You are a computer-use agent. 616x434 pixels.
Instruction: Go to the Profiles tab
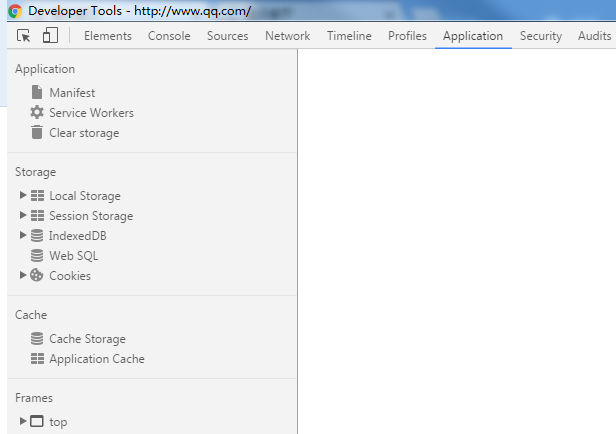(407, 36)
